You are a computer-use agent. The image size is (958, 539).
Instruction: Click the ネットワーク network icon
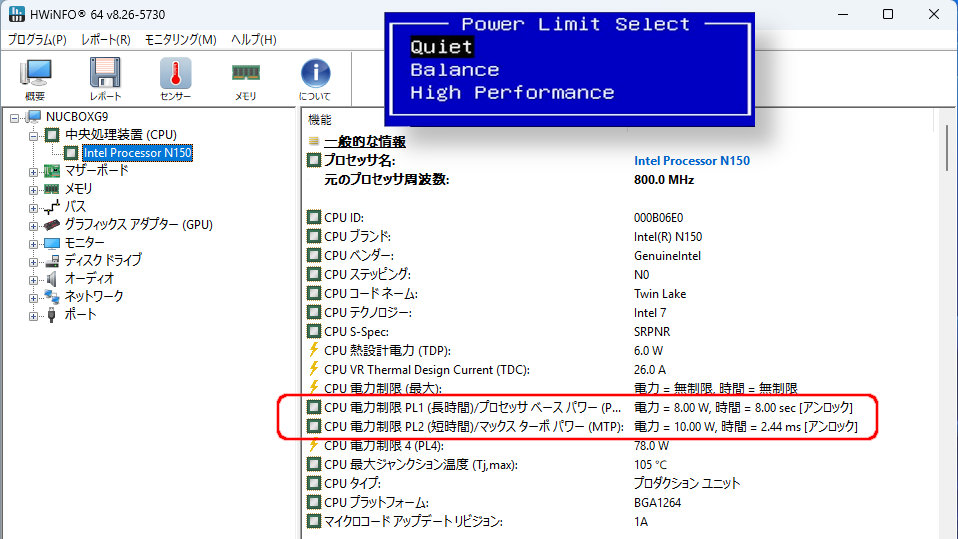coord(52,296)
